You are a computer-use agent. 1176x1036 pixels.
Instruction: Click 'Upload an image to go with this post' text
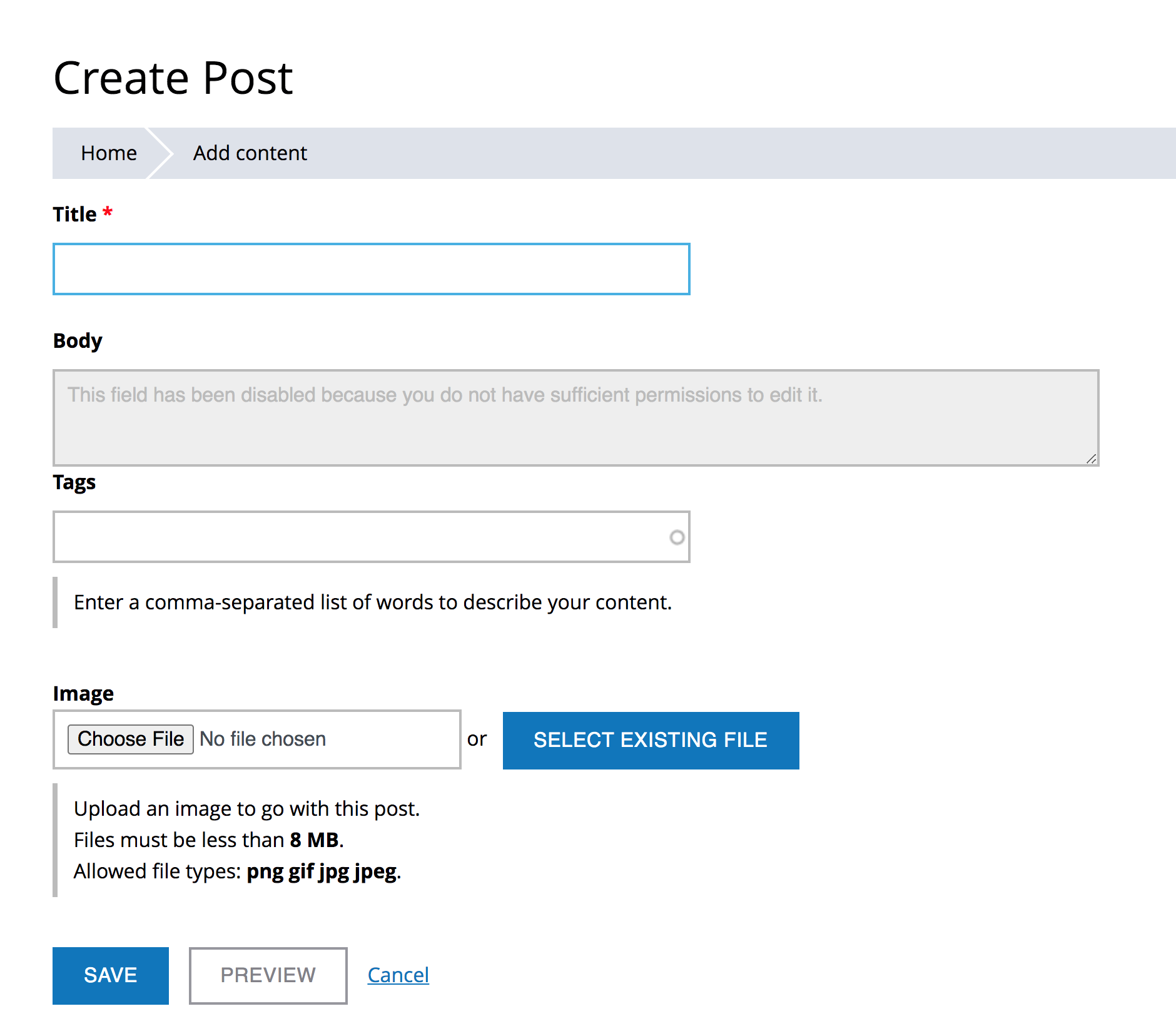pyautogui.click(x=246, y=809)
